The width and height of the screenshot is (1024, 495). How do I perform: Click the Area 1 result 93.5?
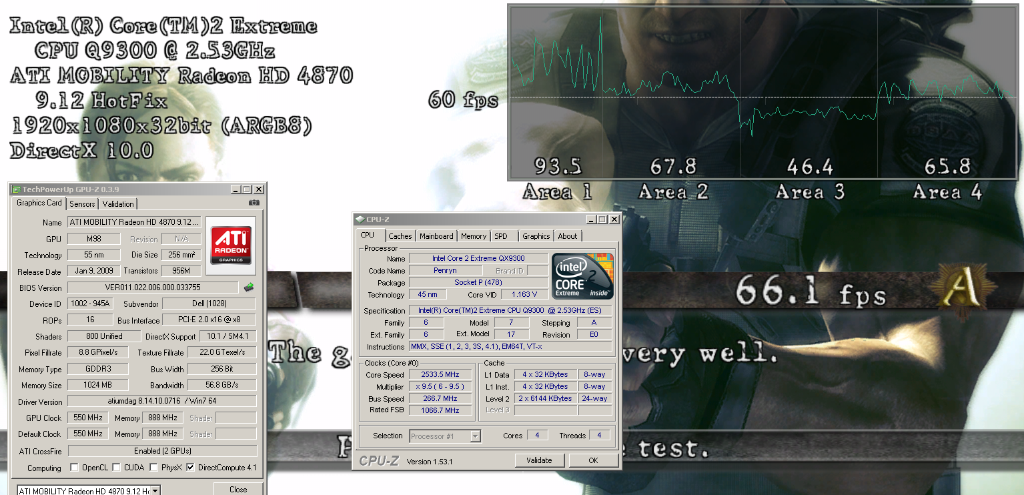[x=558, y=167]
